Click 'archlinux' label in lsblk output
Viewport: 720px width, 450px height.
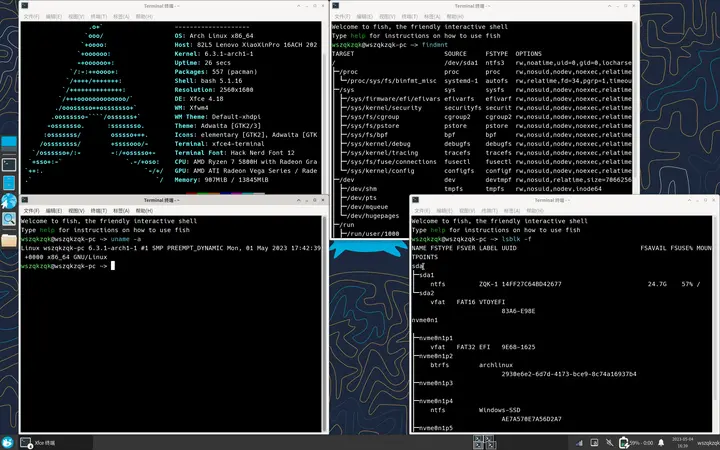(496, 365)
